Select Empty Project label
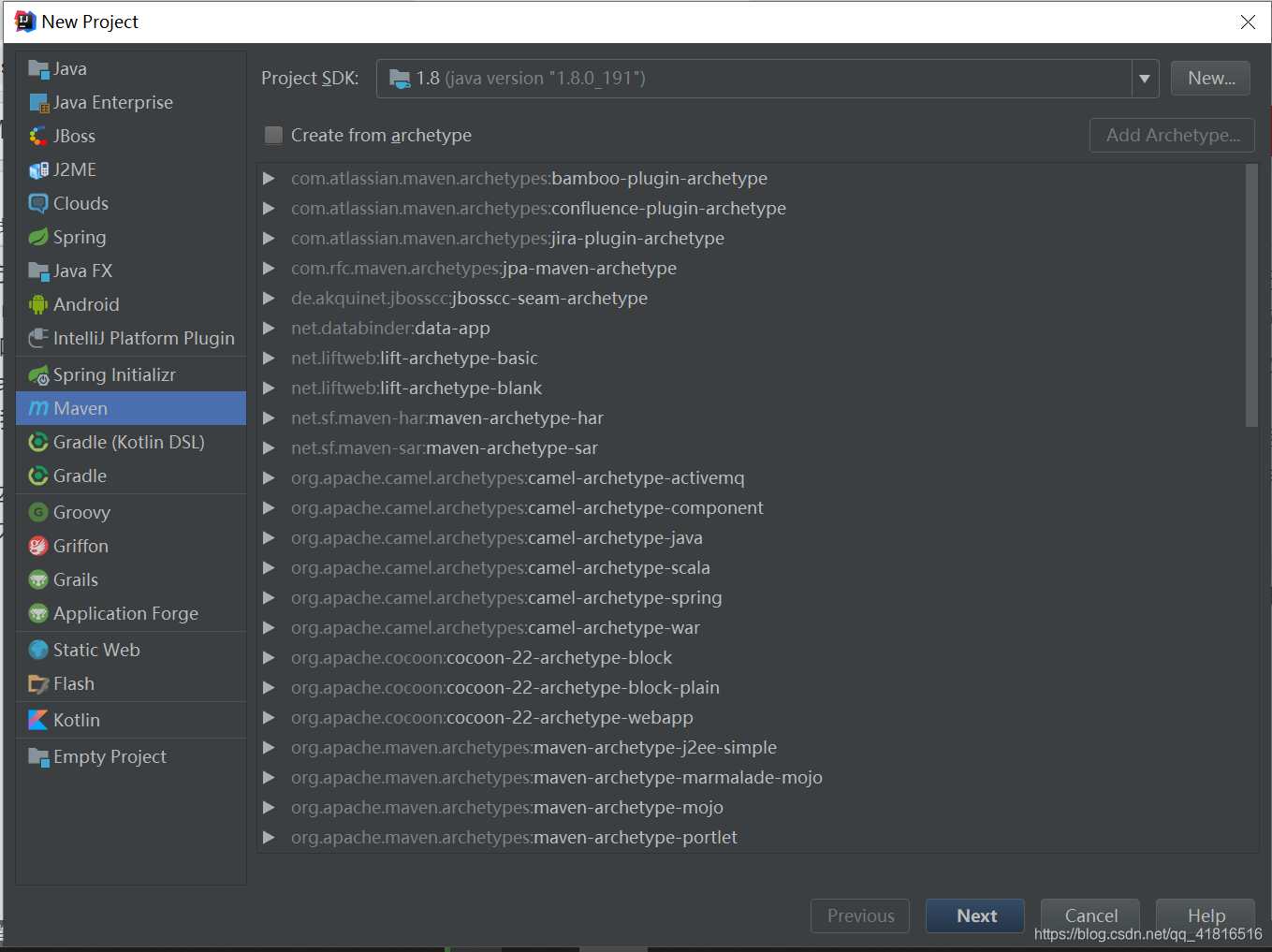1272x952 pixels. [x=110, y=756]
